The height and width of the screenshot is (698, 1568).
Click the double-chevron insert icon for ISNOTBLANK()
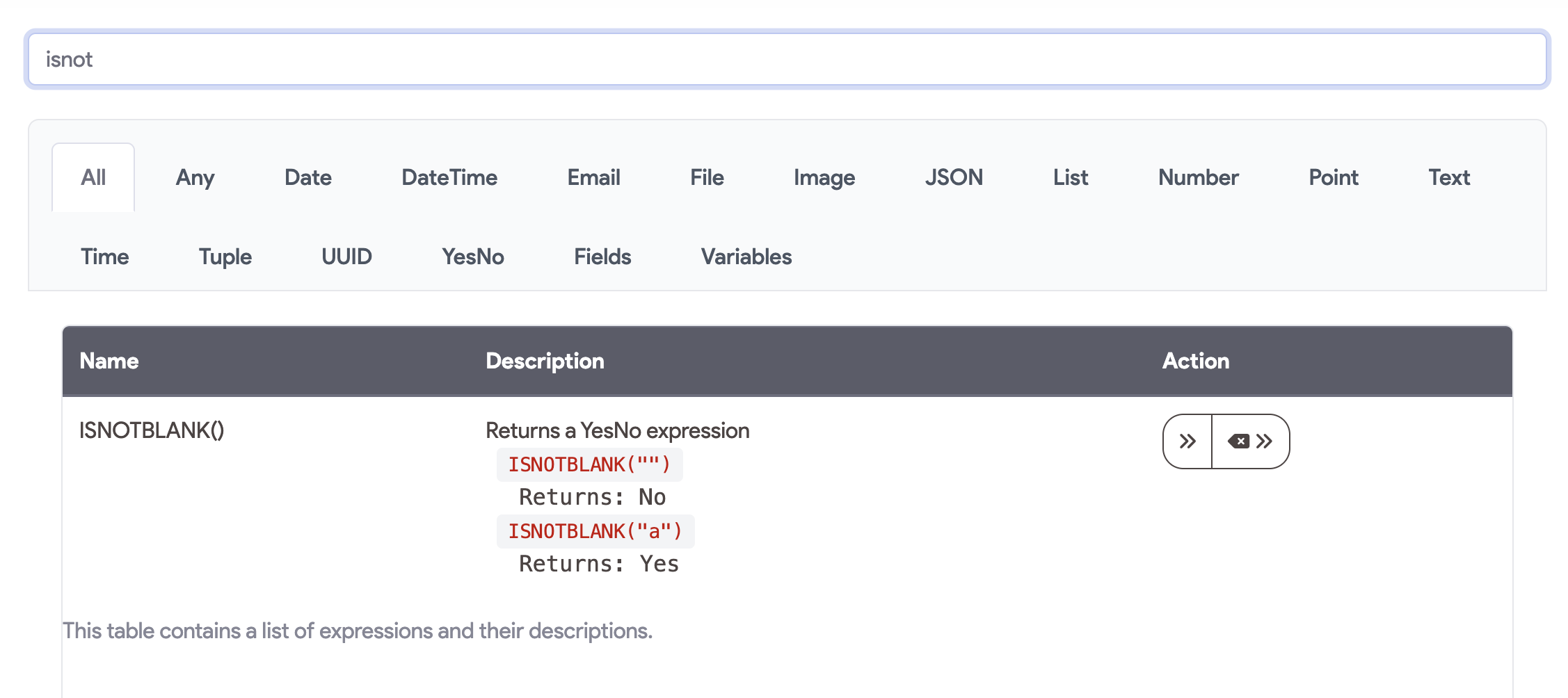[1187, 441]
